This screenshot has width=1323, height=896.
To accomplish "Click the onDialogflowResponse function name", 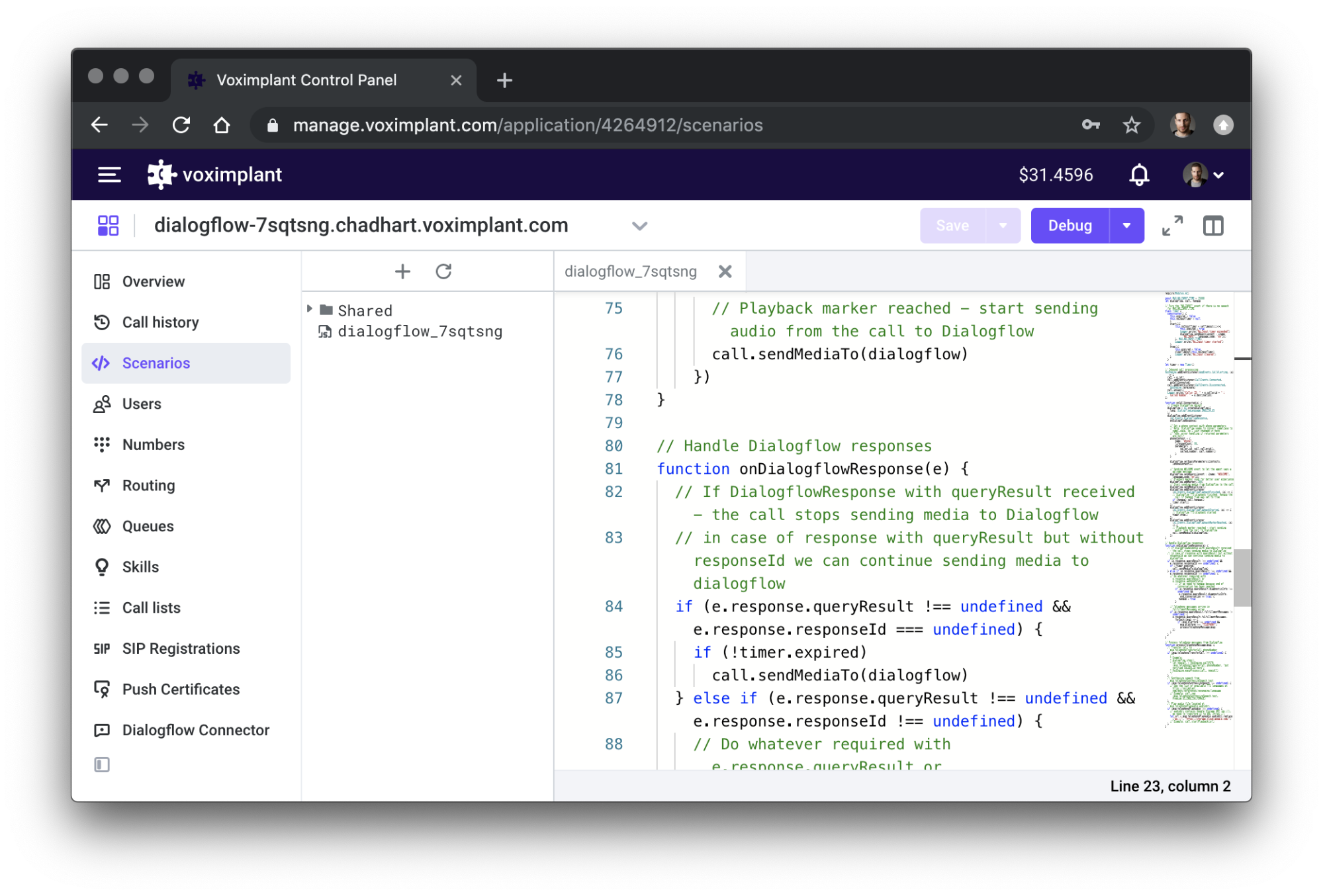I will point(831,469).
